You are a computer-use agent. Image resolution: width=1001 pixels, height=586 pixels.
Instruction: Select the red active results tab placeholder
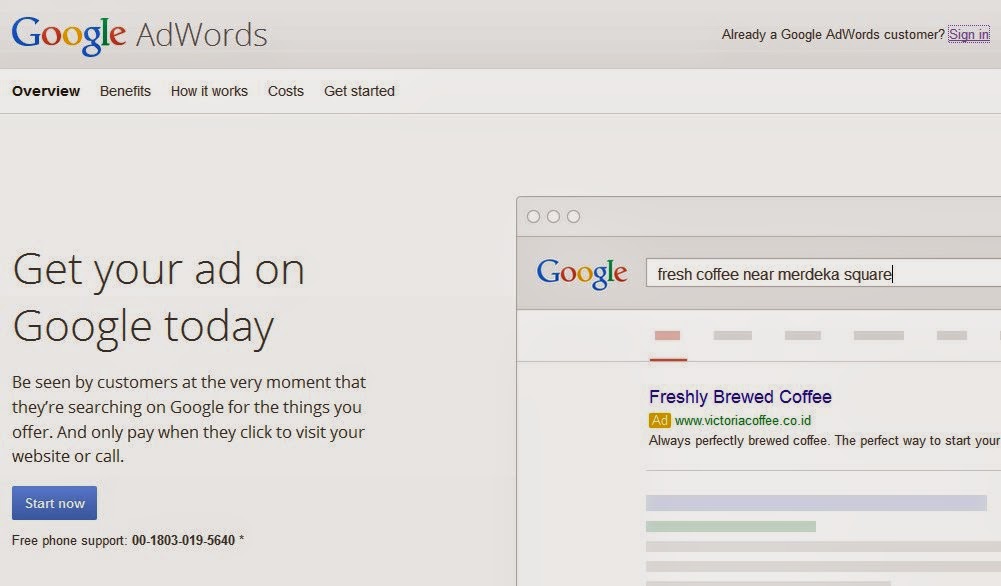[x=667, y=336]
